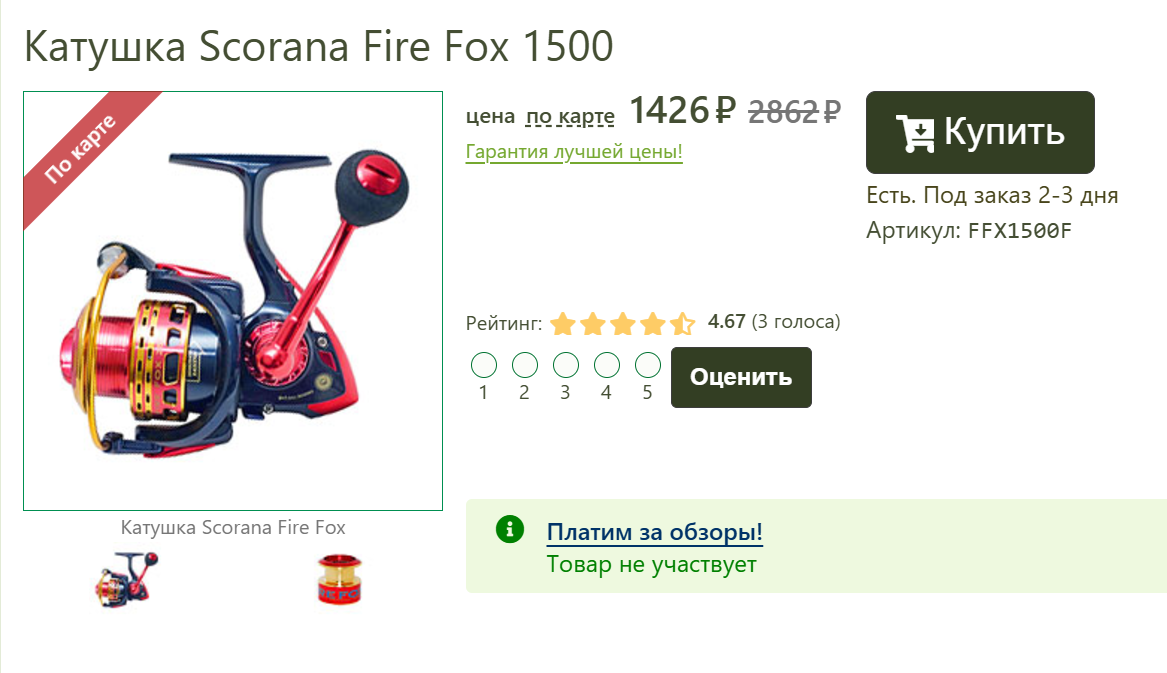Click the Оценить button

click(x=741, y=377)
